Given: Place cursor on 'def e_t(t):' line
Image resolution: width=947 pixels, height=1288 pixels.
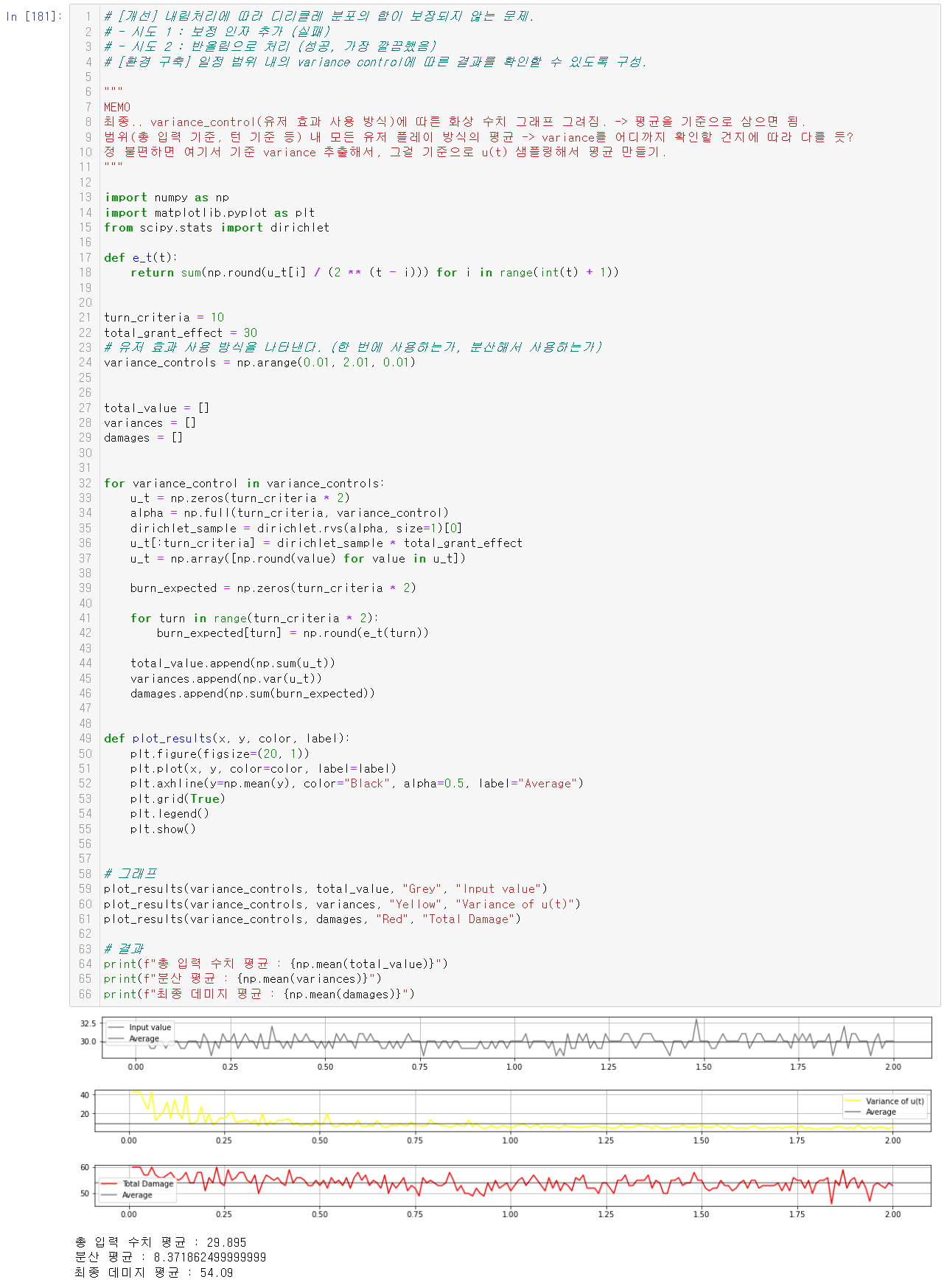Looking at the screenshot, I should [140, 257].
